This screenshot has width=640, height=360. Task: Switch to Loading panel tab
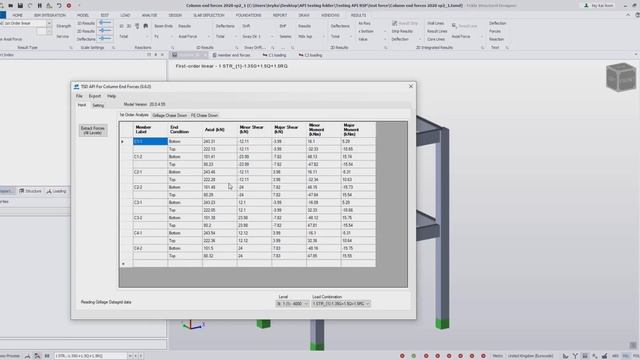(56, 191)
